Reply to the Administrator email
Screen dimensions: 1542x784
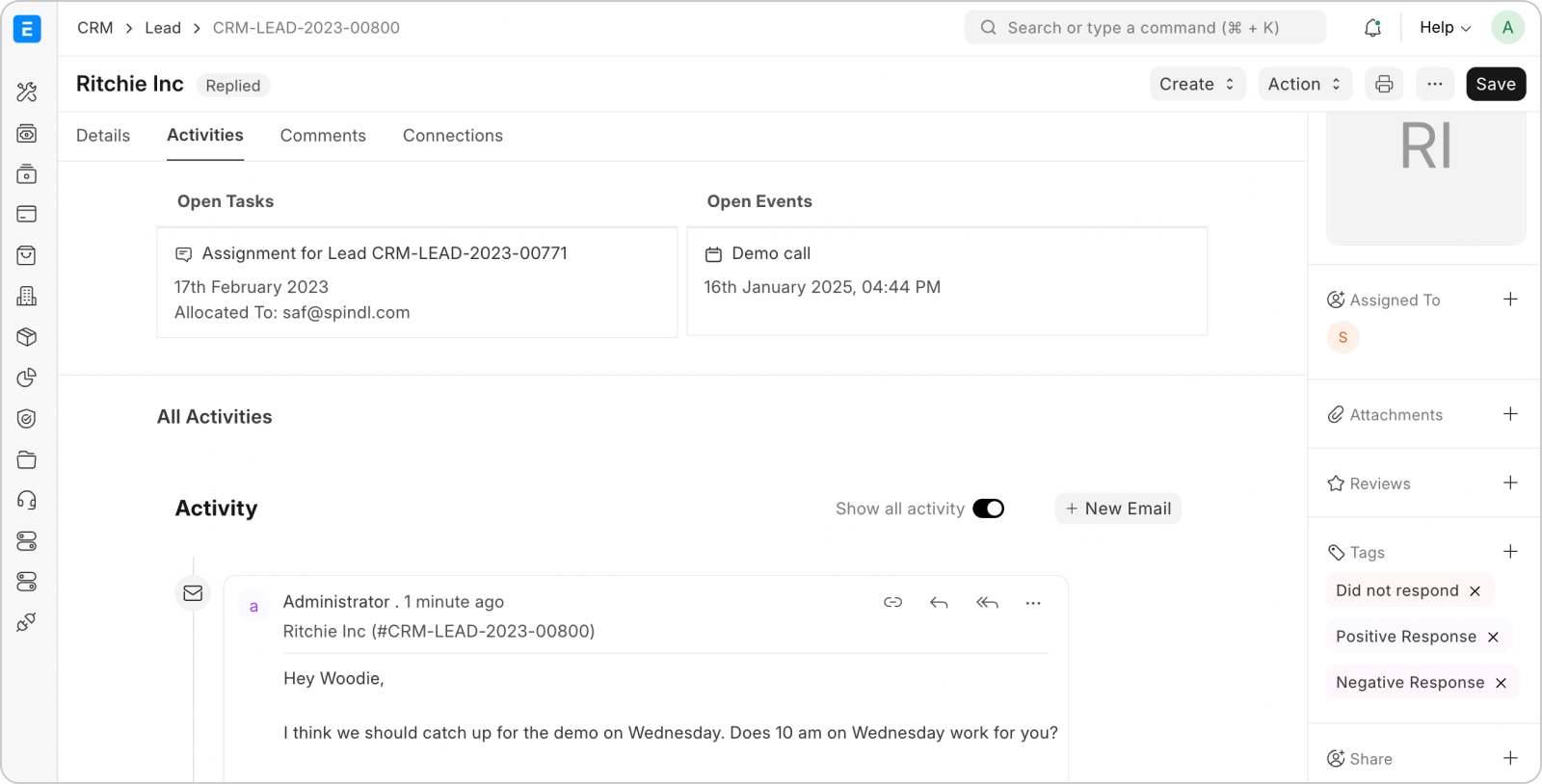coord(939,603)
